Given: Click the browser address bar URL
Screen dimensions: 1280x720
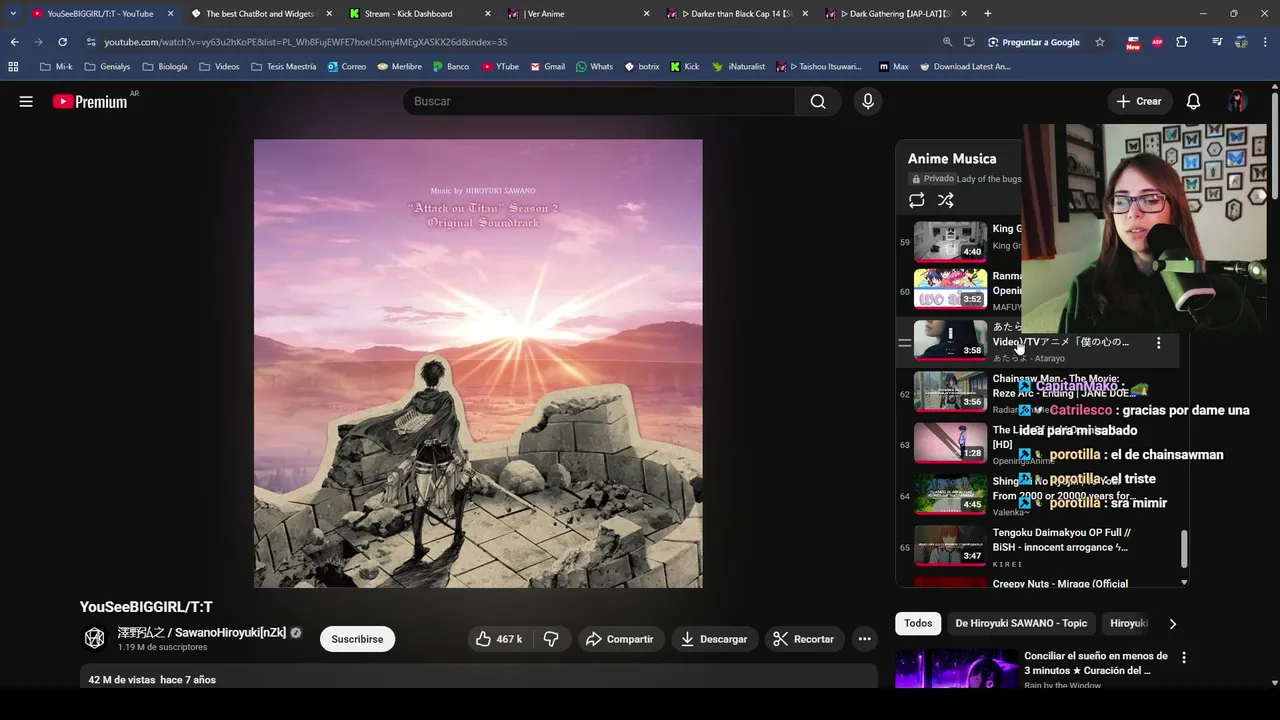Looking at the screenshot, I should (x=306, y=42).
